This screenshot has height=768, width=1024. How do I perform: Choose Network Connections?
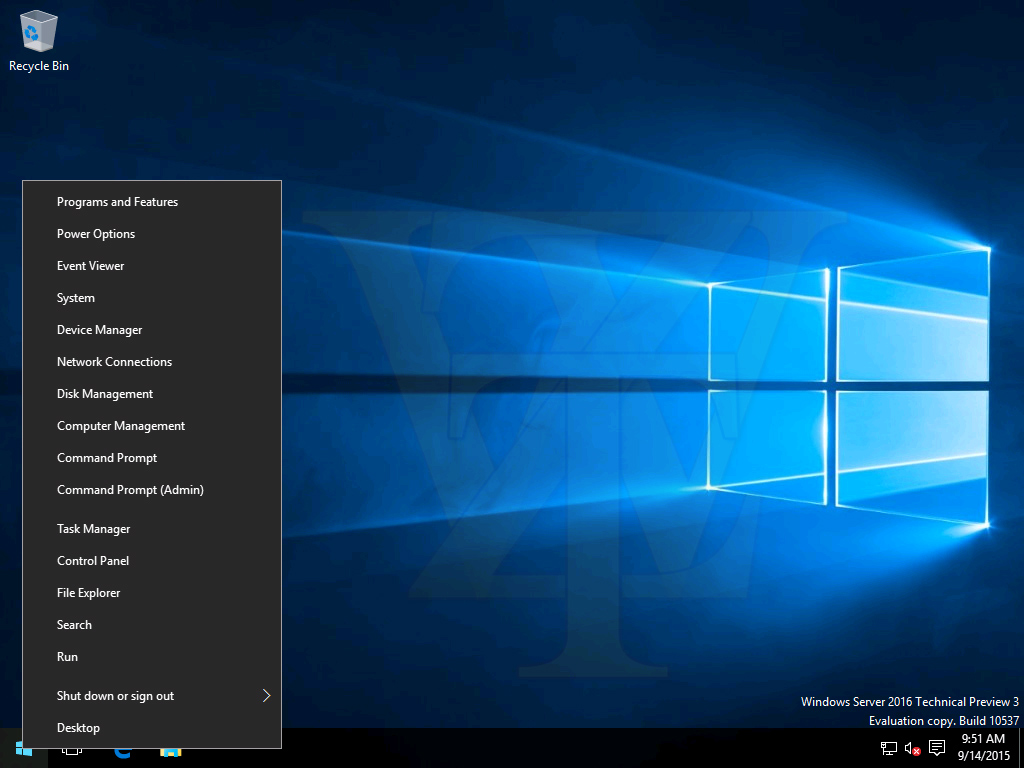(x=114, y=362)
